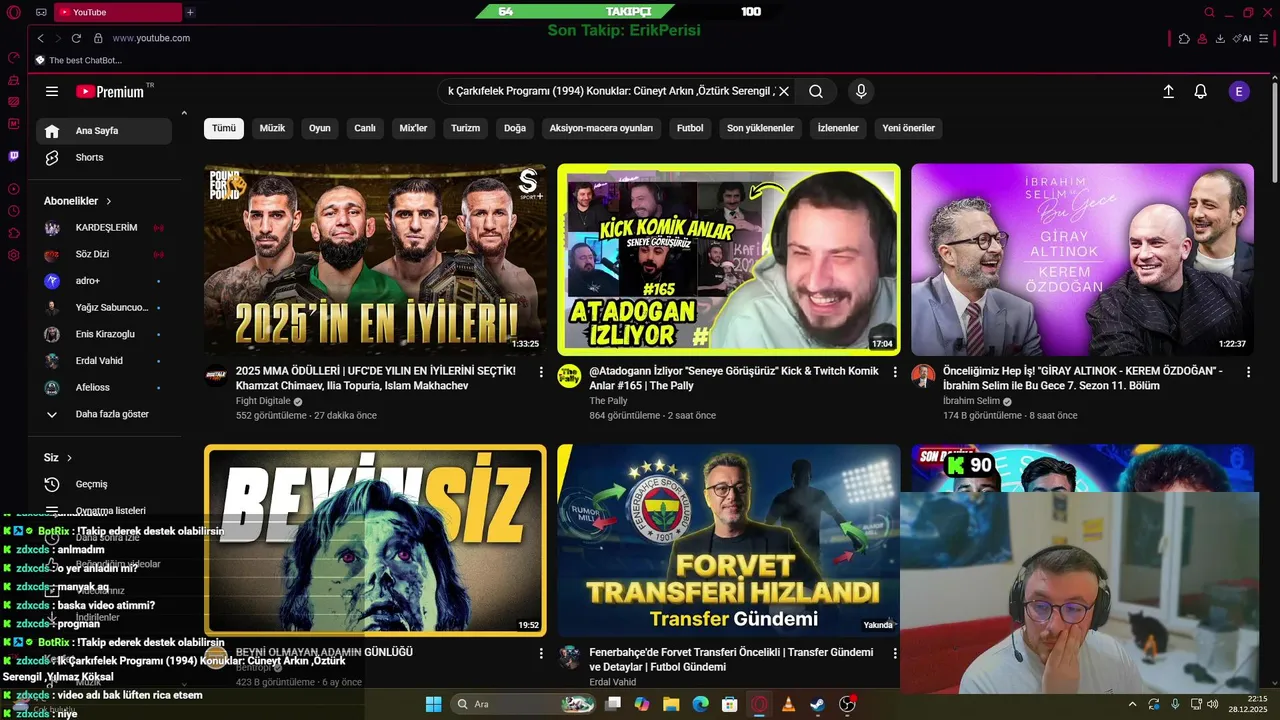Open options for 2025 MMA ÖDÜLLERİ video
Viewport: 1280px width, 720px height.
point(541,372)
